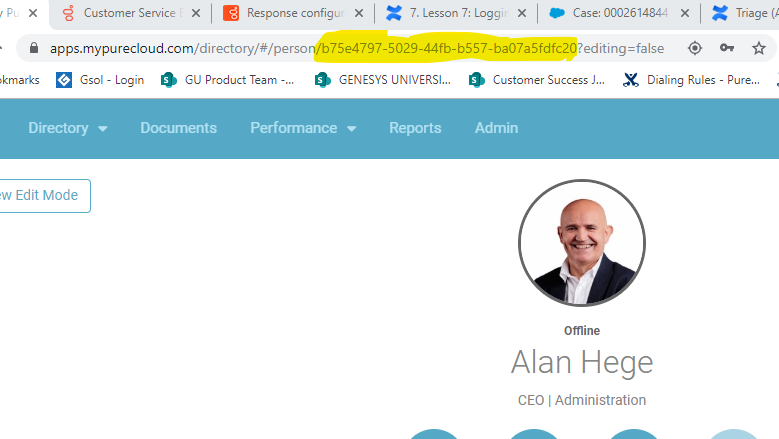Switch to the Lesson 7 Logging tab

point(458,13)
